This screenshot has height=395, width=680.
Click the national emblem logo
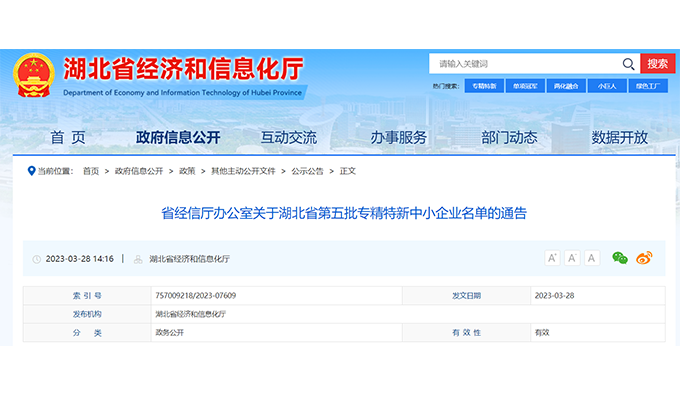34,75
